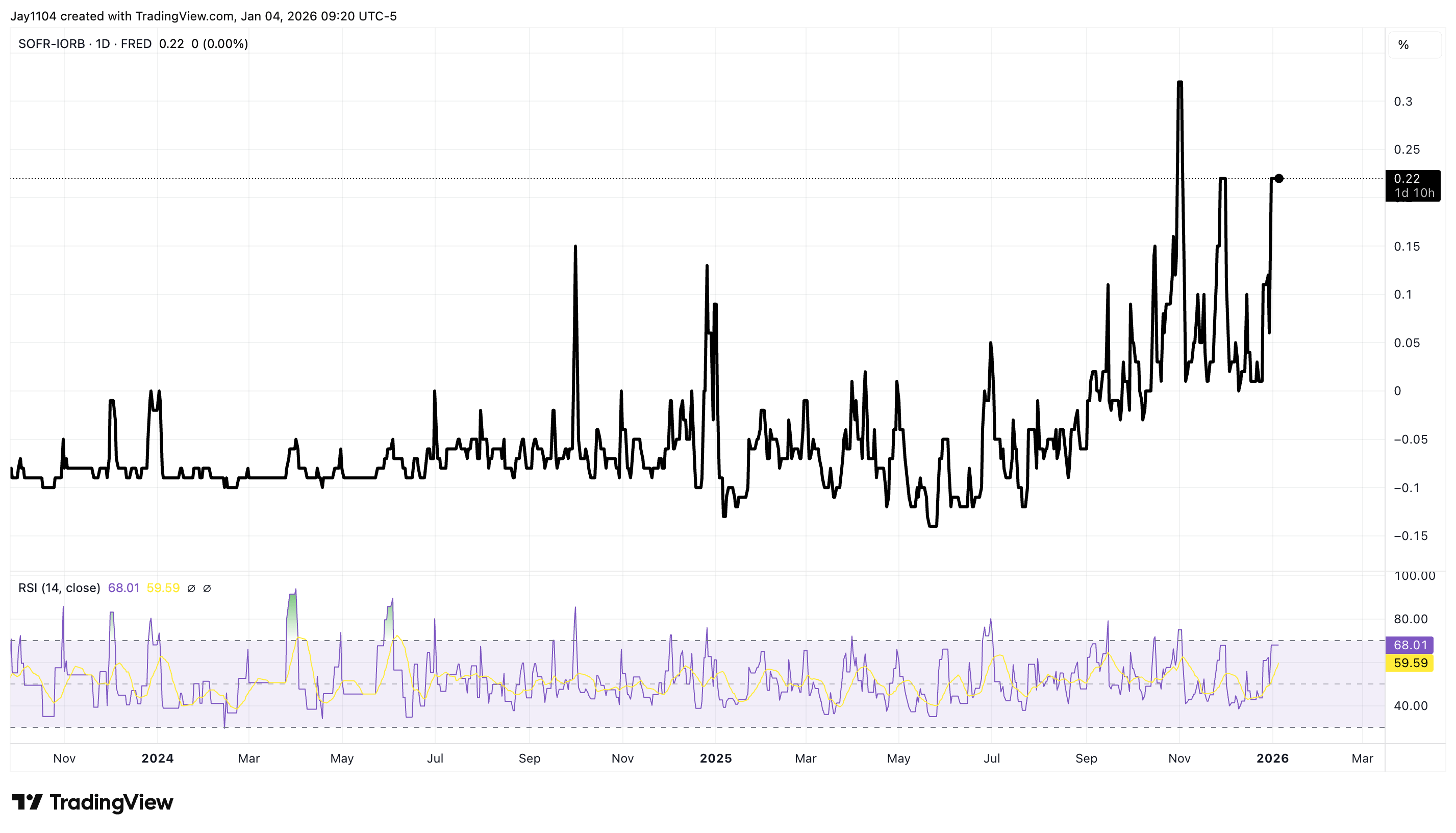Click the second empty-set symbol in RSI legend
This screenshot has width=1456, height=833.
pos(207,588)
